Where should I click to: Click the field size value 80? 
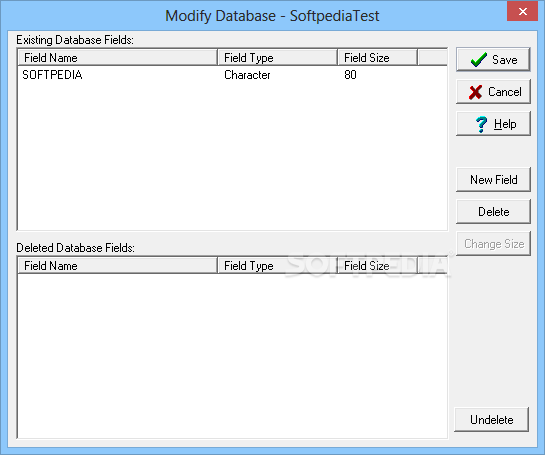[350, 75]
